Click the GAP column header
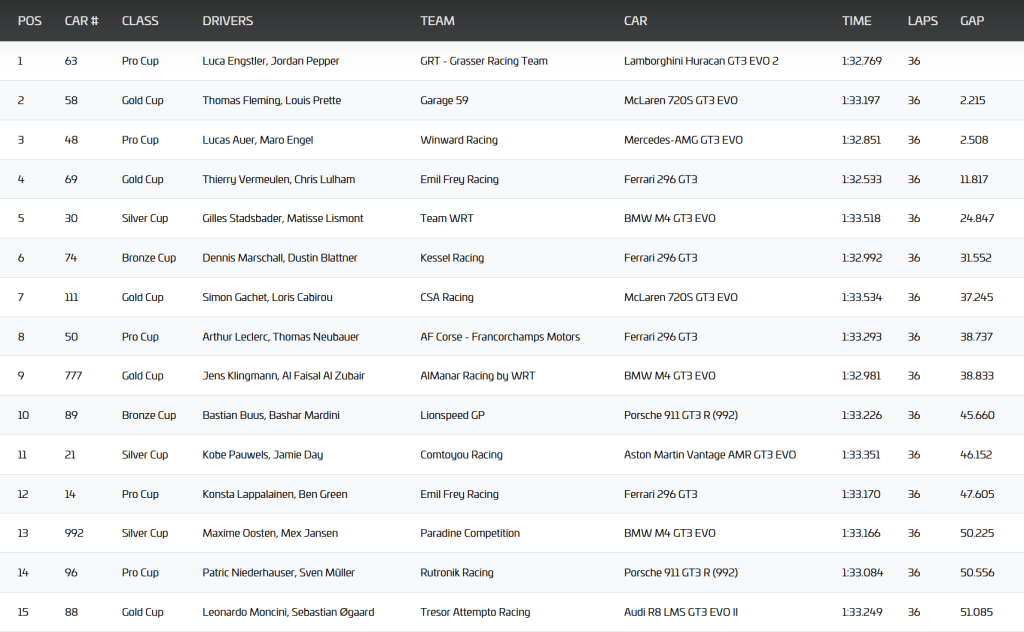Viewport: 1024px width, 632px height. 972,21
